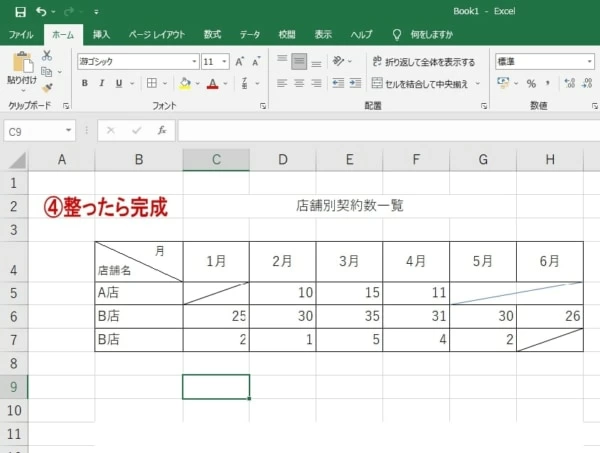
Task: Select middle vertical align icon
Action: pyautogui.click(x=299, y=62)
